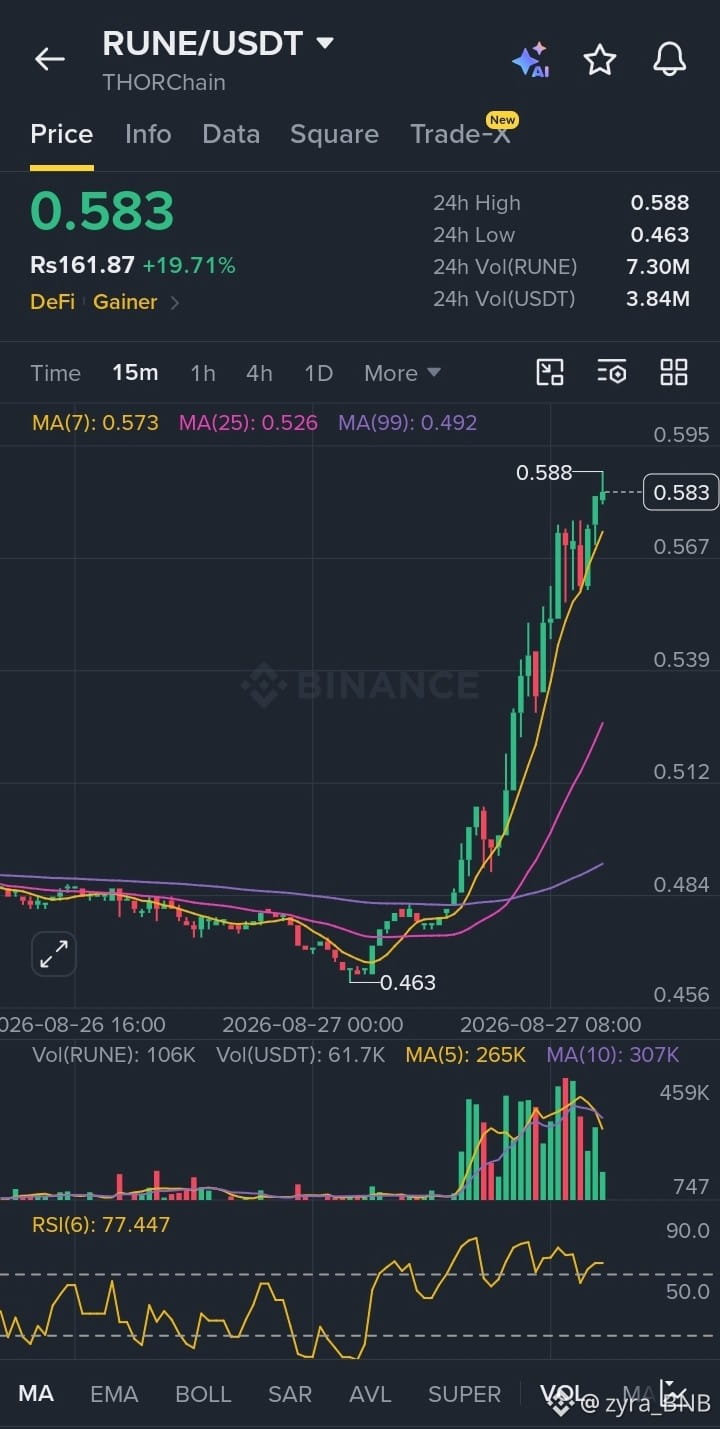Expand the RUNE/USDT pair selector arrow
Image resolution: width=720 pixels, height=1429 pixels.
325,44
